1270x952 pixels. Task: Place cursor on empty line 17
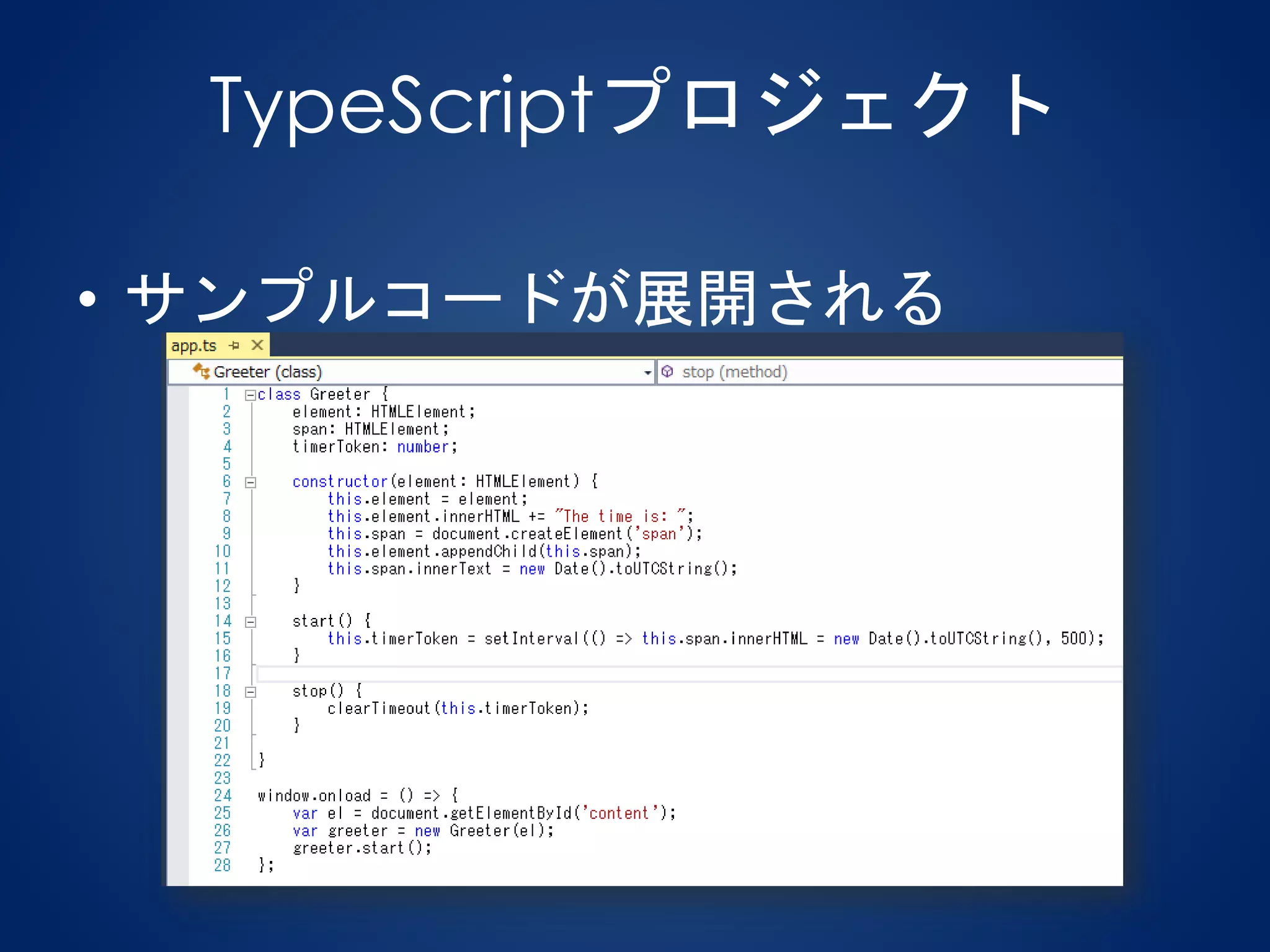click(x=688, y=674)
